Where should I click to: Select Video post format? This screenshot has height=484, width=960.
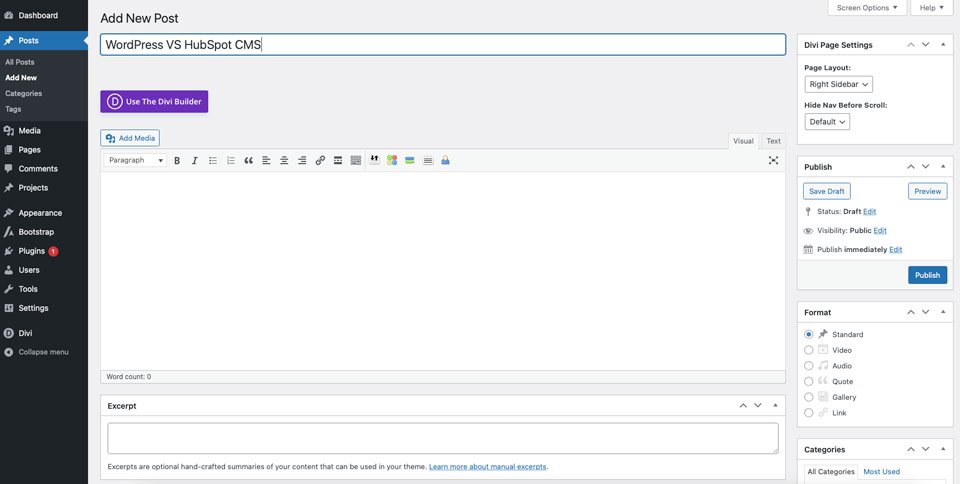coord(809,350)
